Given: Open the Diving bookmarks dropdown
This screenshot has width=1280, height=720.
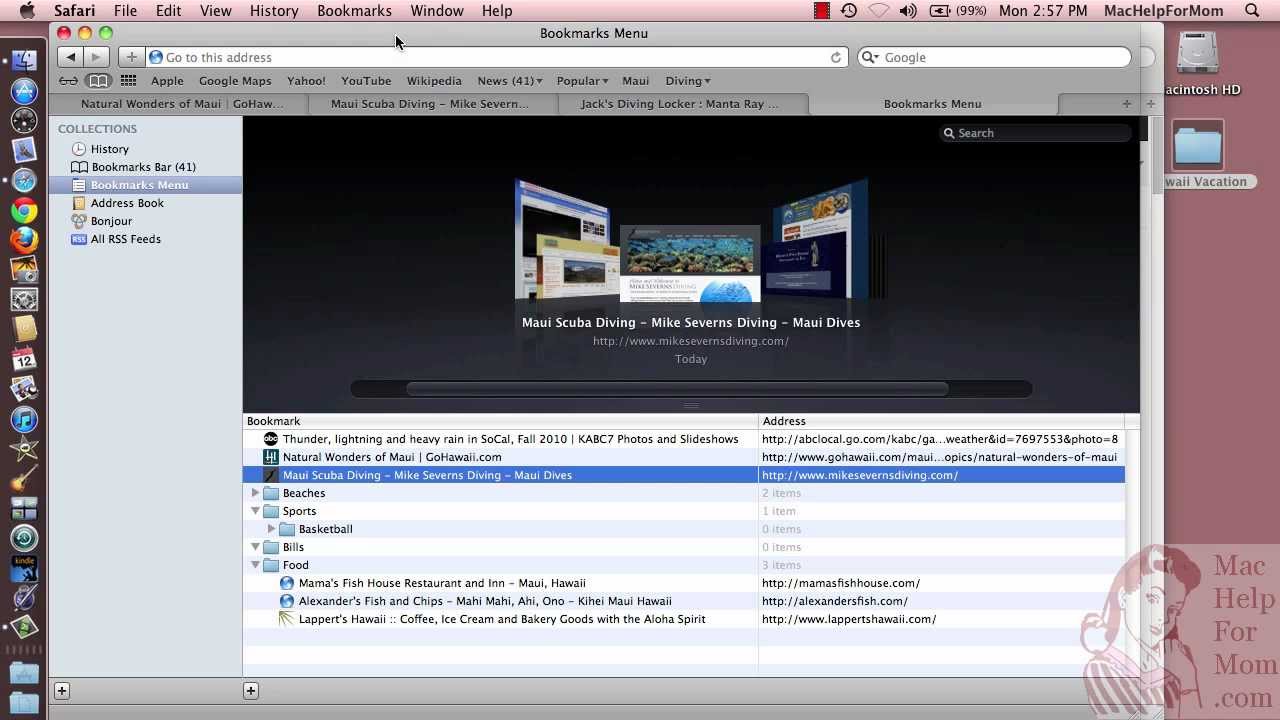Looking at the screenshot, I should tap(688, 81).
